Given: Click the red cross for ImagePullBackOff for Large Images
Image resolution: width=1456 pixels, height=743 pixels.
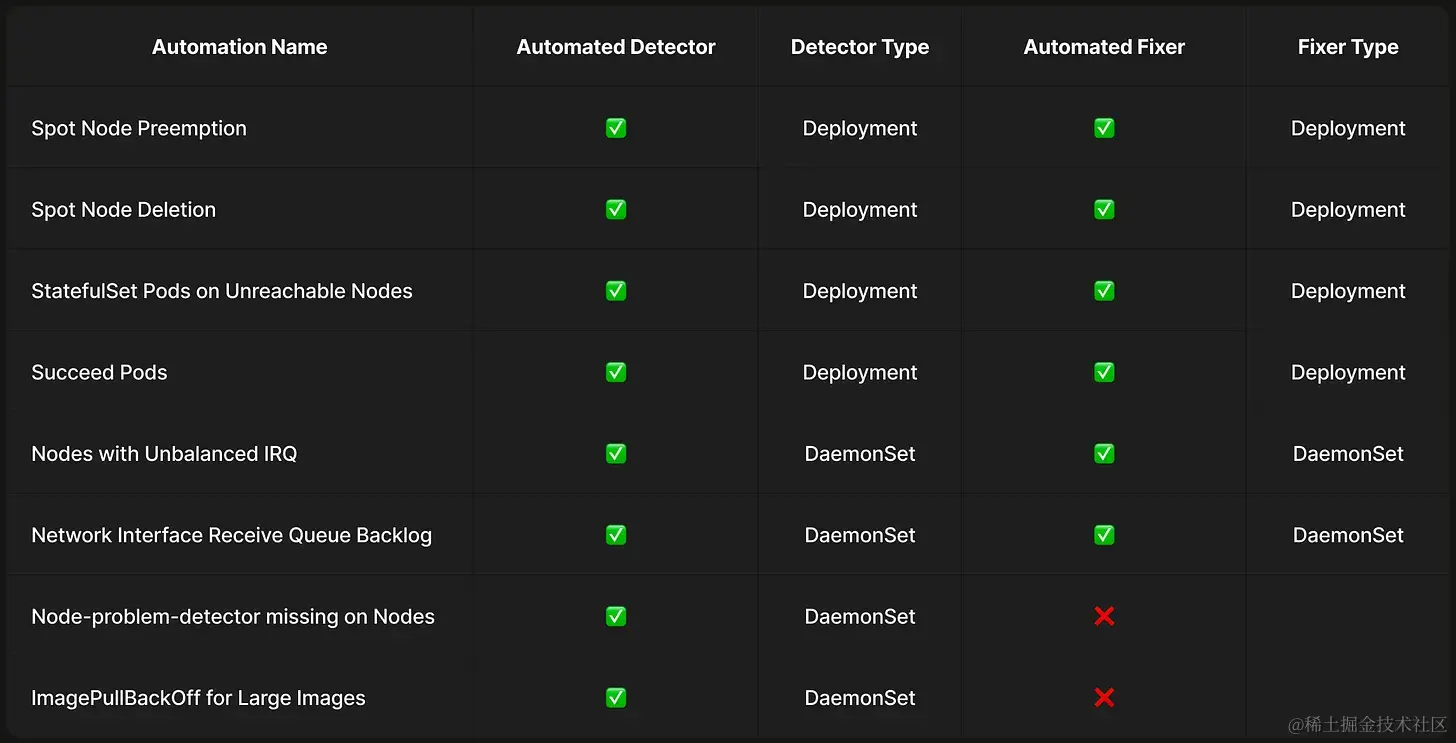Looking at the screenshot, I should click(1104, 698).
